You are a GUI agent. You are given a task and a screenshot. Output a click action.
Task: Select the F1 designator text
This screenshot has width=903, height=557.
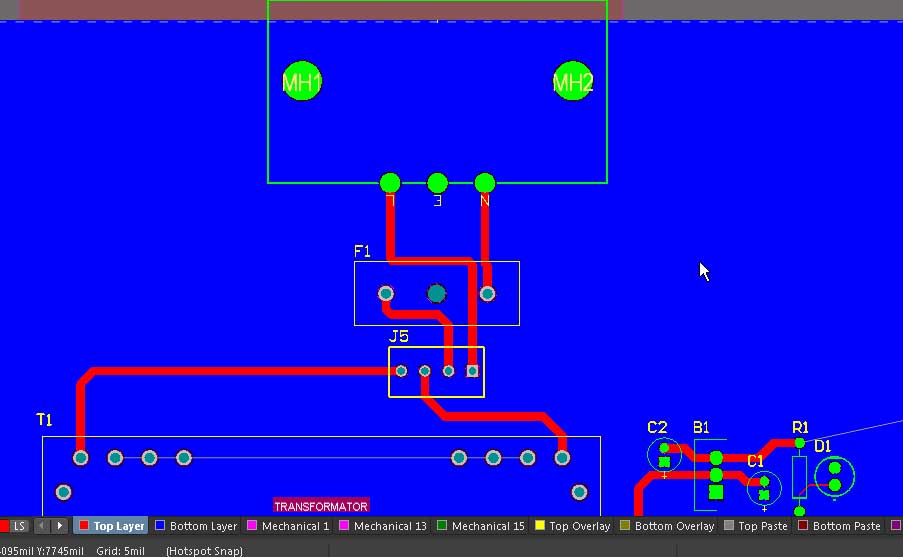click(x=362, y=252)
